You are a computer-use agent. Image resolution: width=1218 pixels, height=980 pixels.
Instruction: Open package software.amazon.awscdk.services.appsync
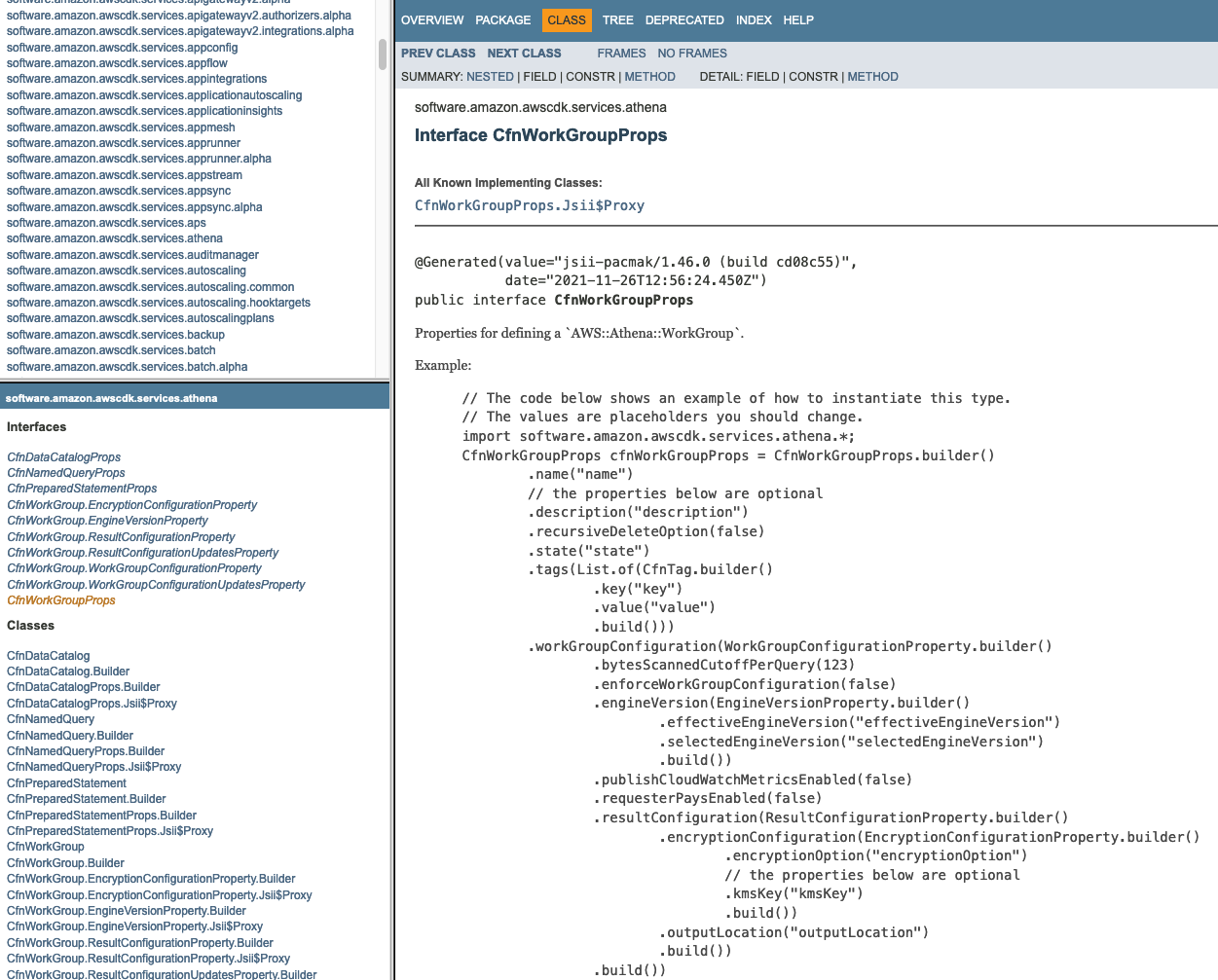pos(119,191)
